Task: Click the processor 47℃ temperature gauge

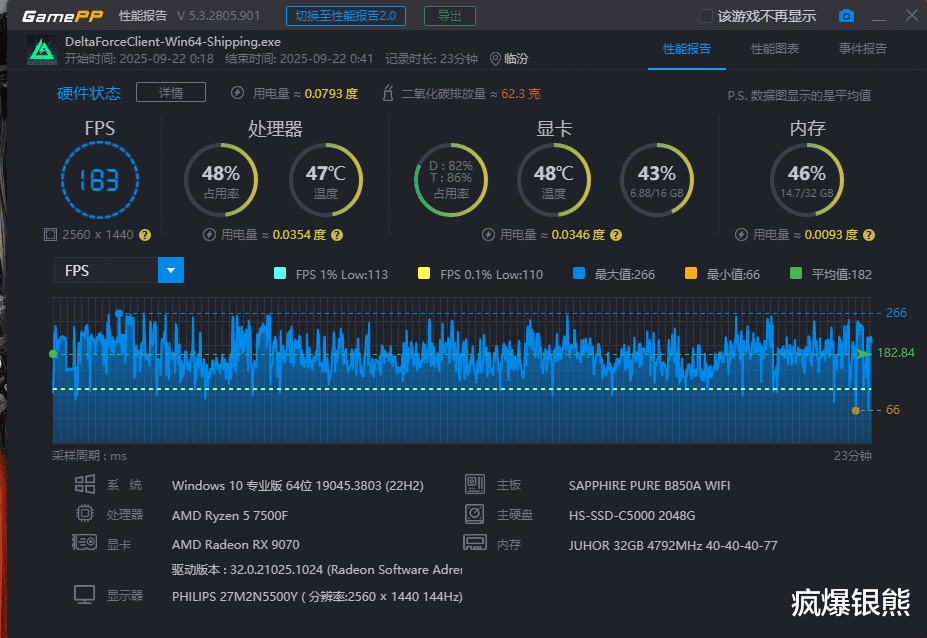Action: pos(326,180)
